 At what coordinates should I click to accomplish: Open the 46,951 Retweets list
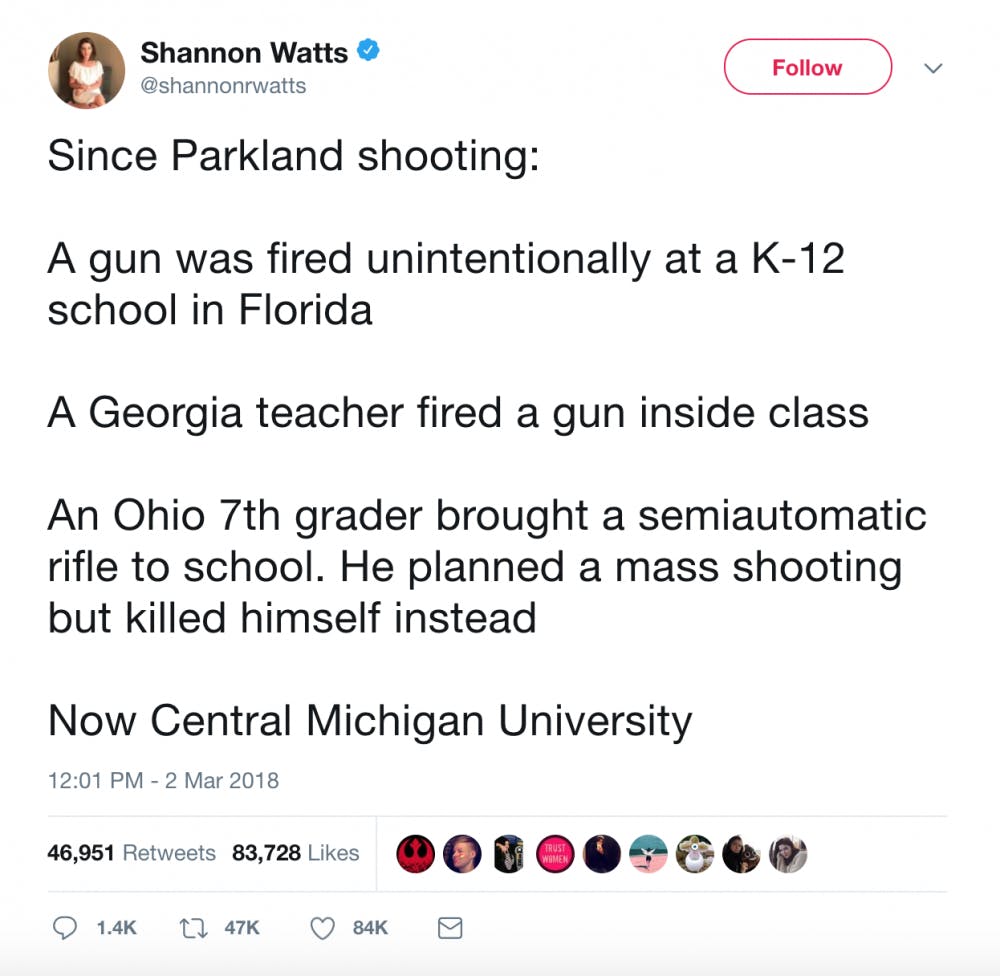pos(131,853)
